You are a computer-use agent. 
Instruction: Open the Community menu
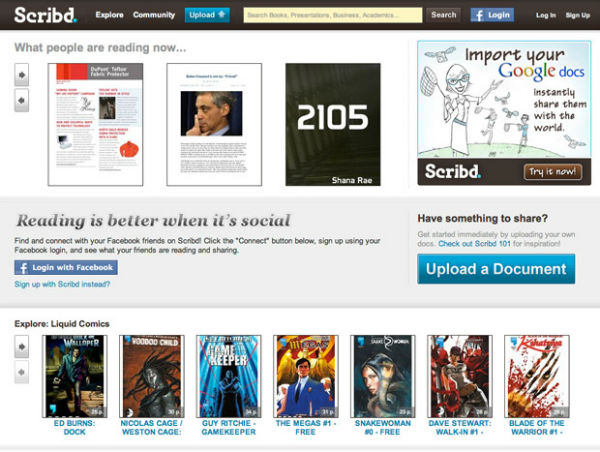pyautogui.click(x=154, y=15)
